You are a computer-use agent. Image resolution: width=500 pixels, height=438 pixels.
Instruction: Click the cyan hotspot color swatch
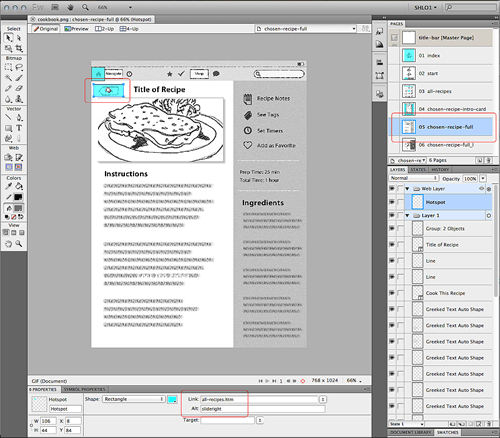click(172, 399)
